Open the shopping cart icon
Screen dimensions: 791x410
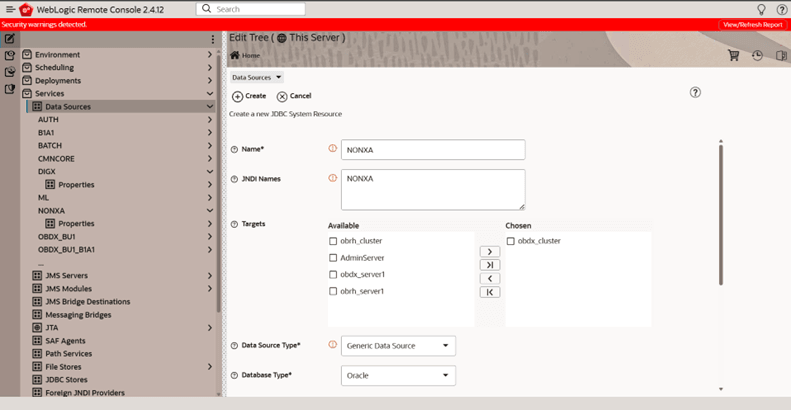click(733, 55)
